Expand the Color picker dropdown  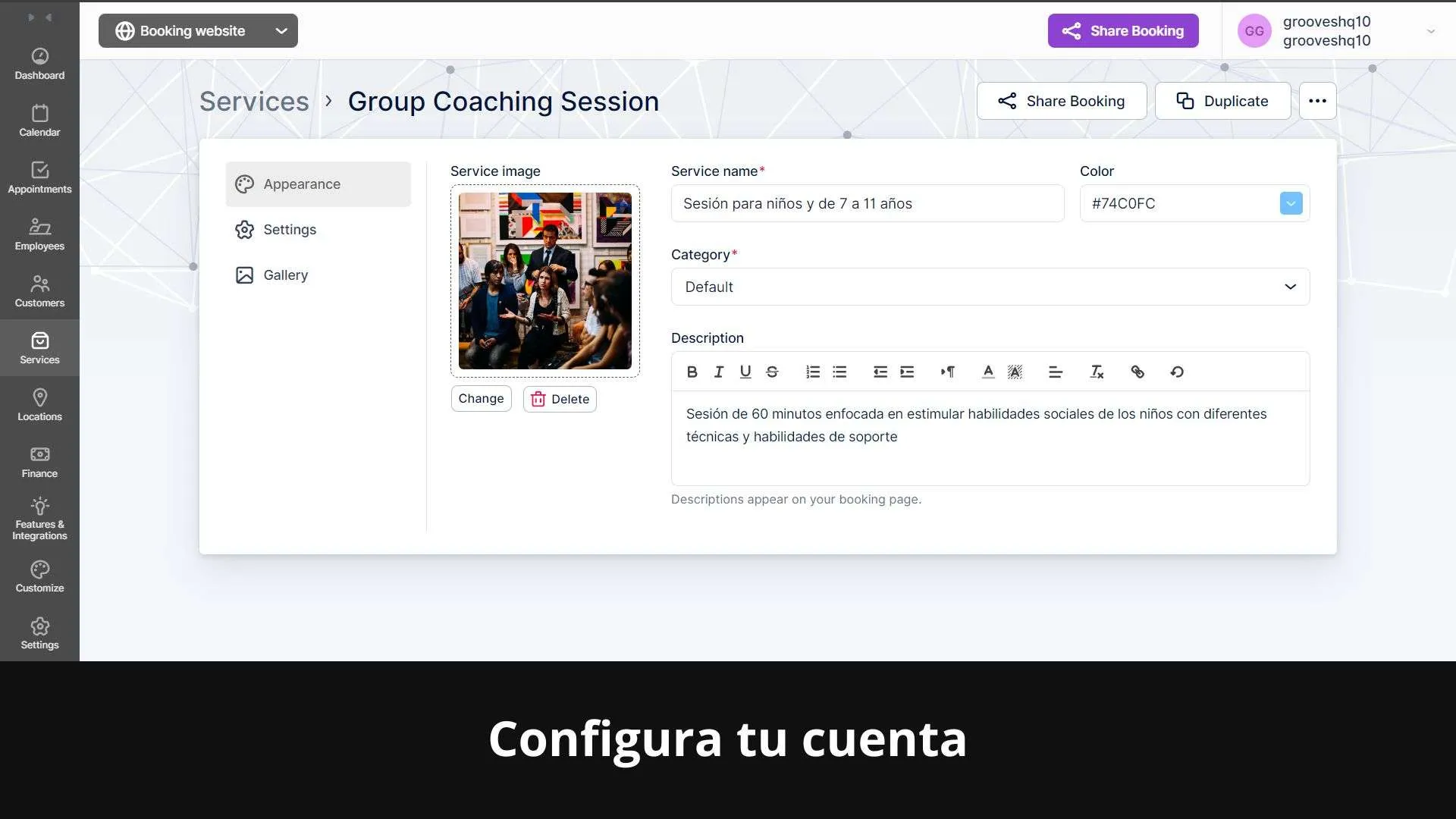1291,203
